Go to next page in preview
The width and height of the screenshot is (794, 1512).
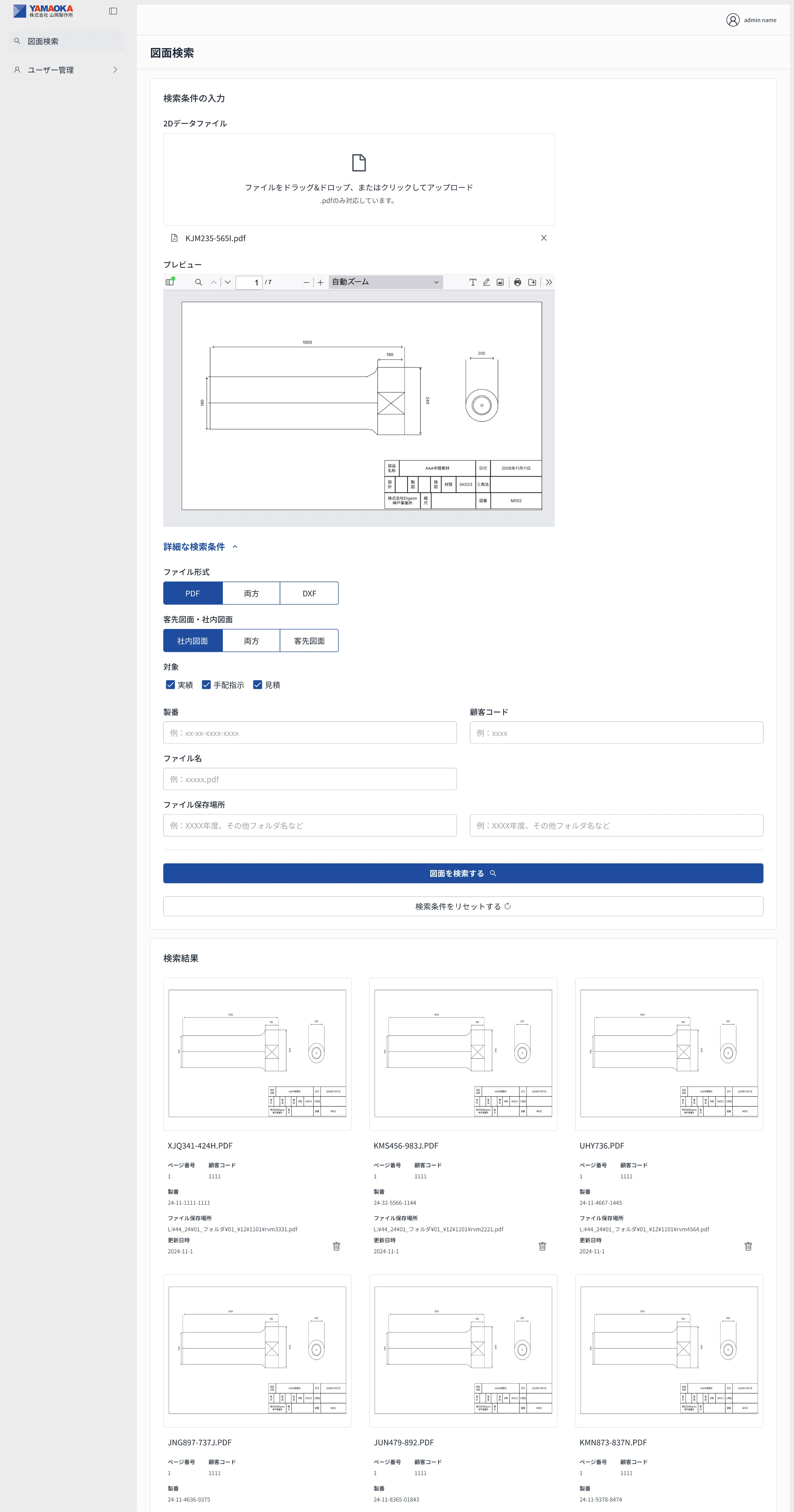tap(228, 282)
